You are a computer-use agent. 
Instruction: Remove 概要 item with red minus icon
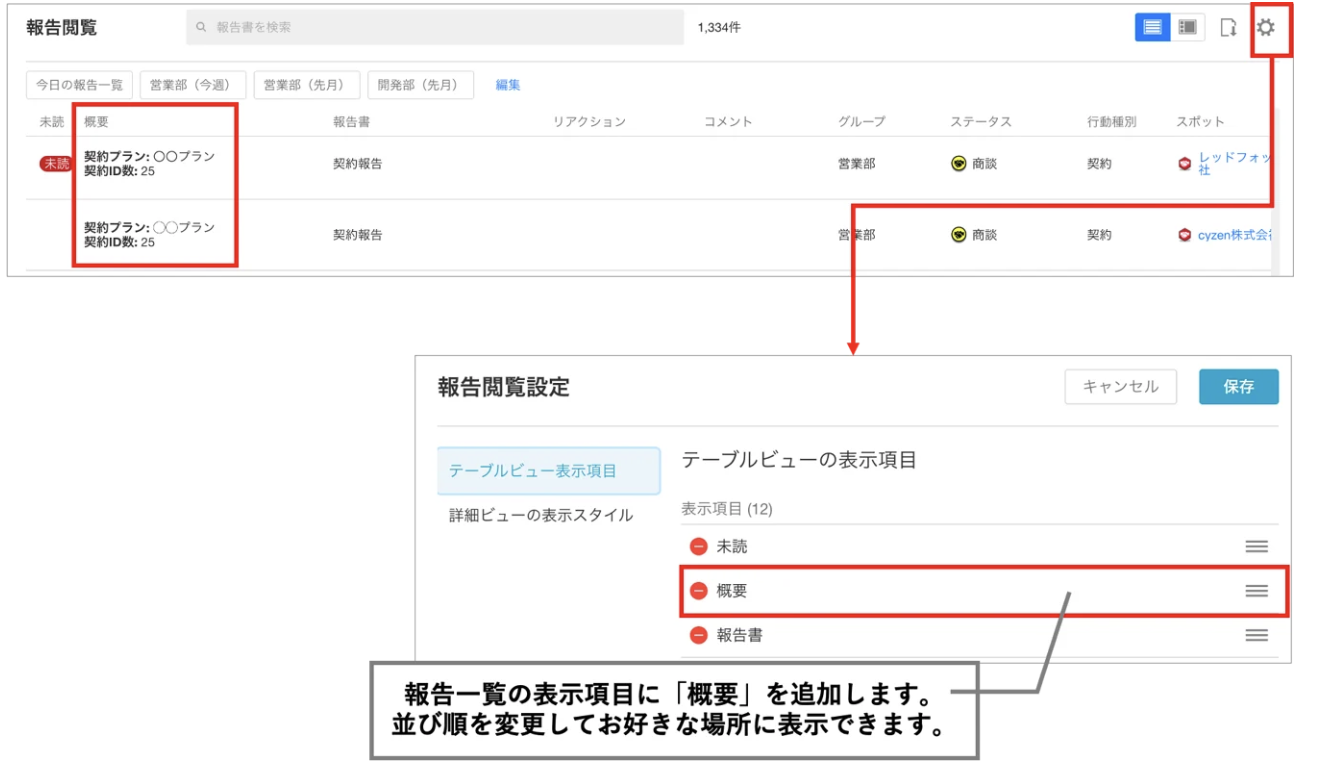699,591
